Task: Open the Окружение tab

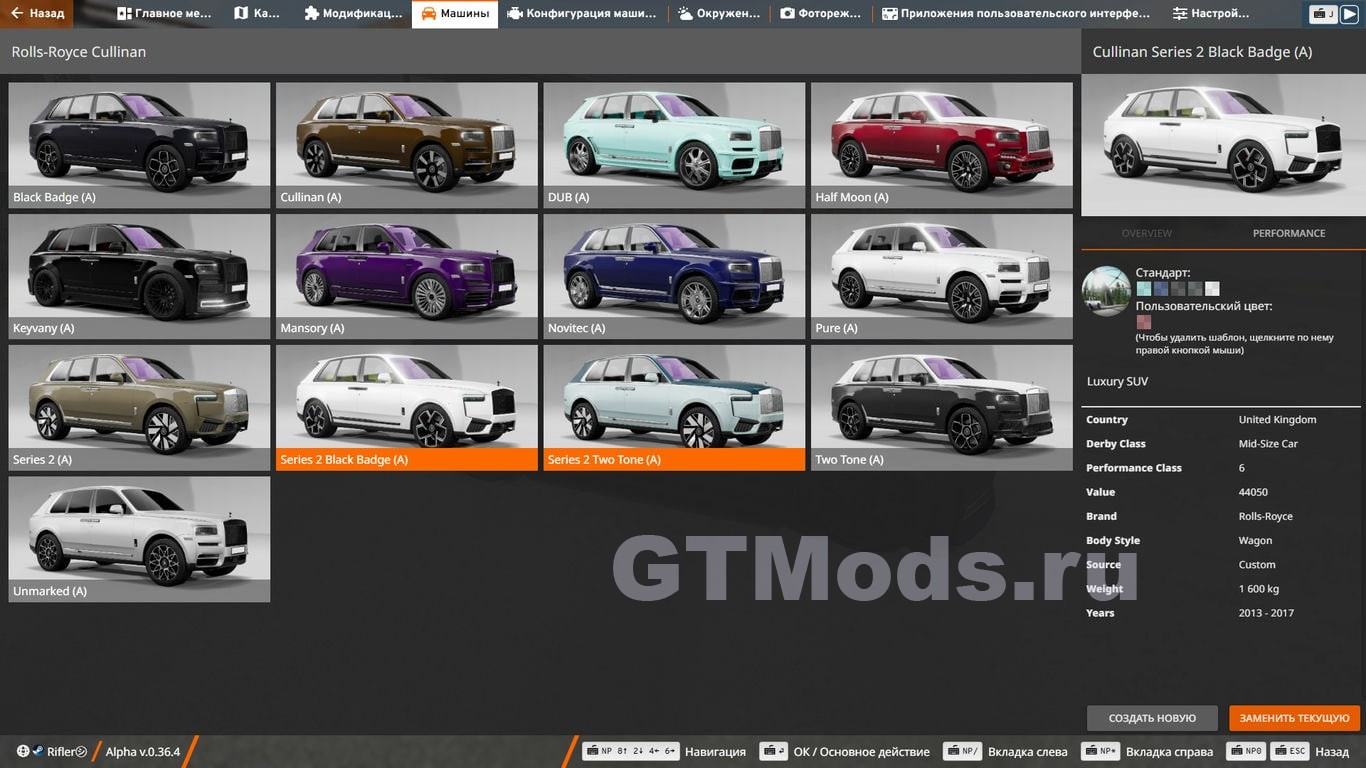Action: coord(719,14)
